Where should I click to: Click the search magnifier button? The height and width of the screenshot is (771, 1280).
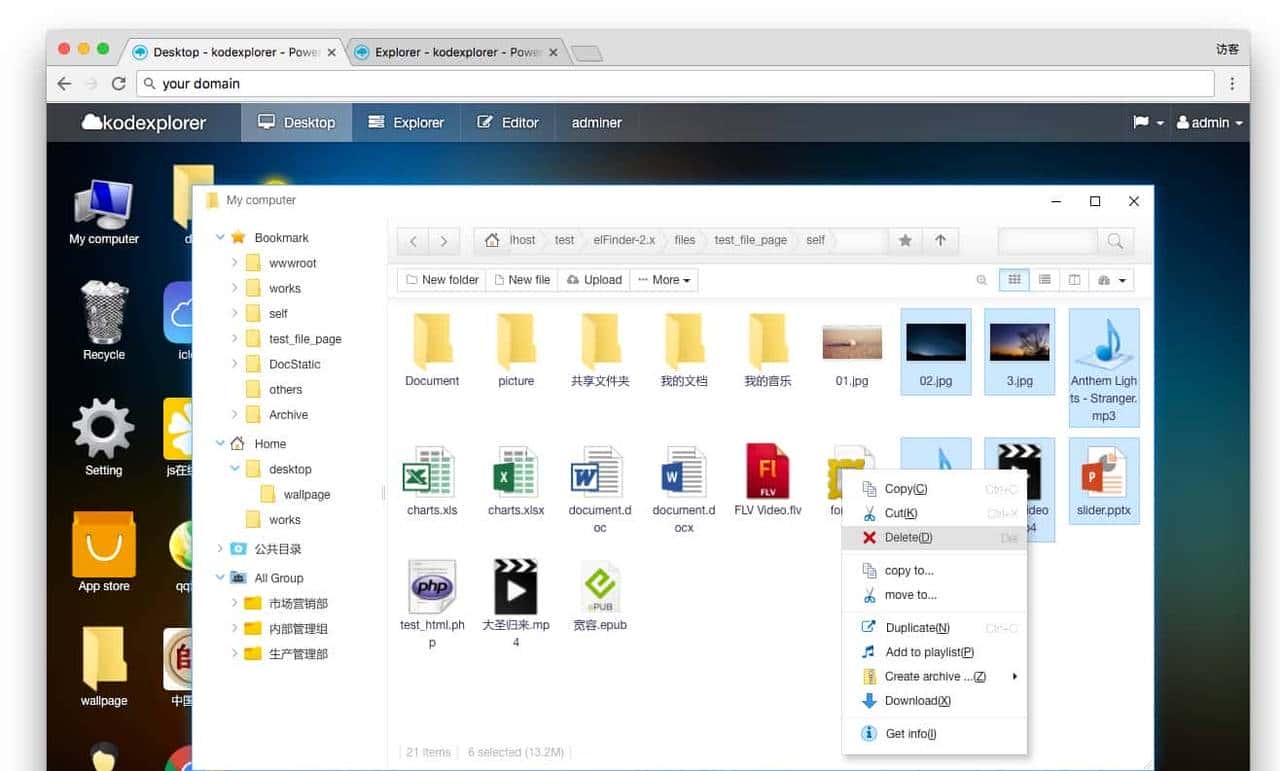(x=1115, y=241)
